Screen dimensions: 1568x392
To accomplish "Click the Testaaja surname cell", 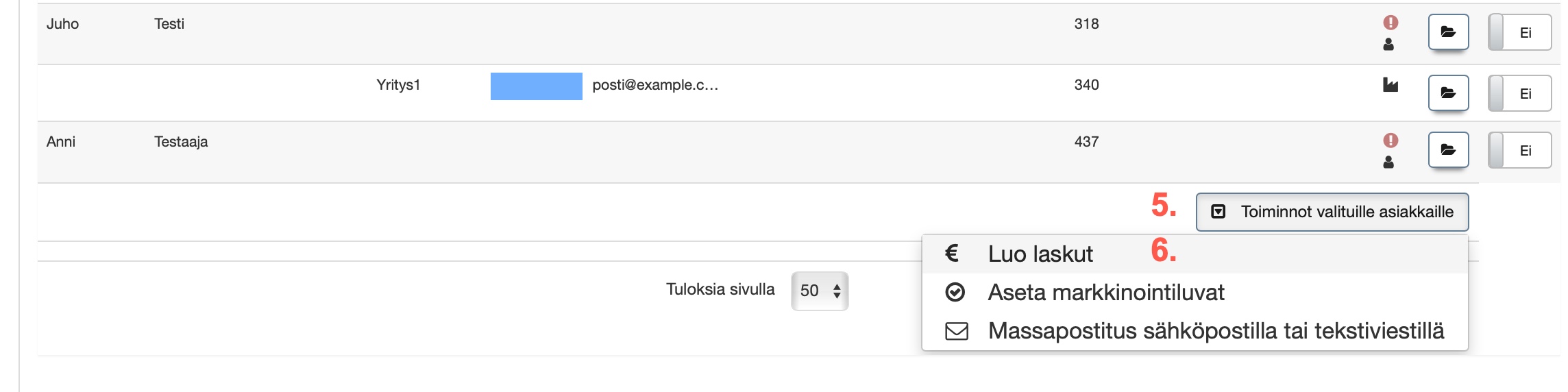I will tap(181, 142).
